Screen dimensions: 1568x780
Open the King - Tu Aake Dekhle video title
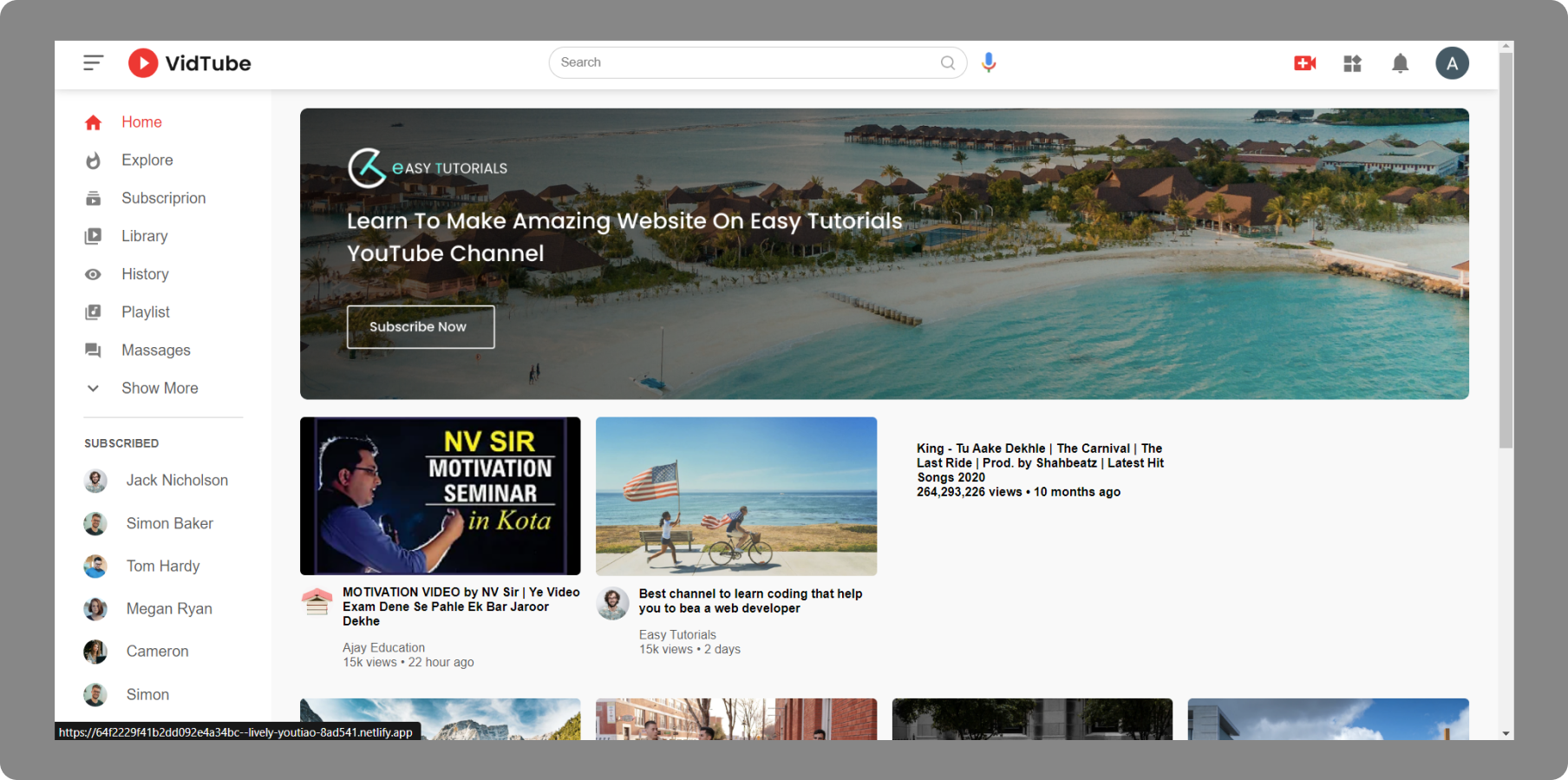pos(1040,462)
